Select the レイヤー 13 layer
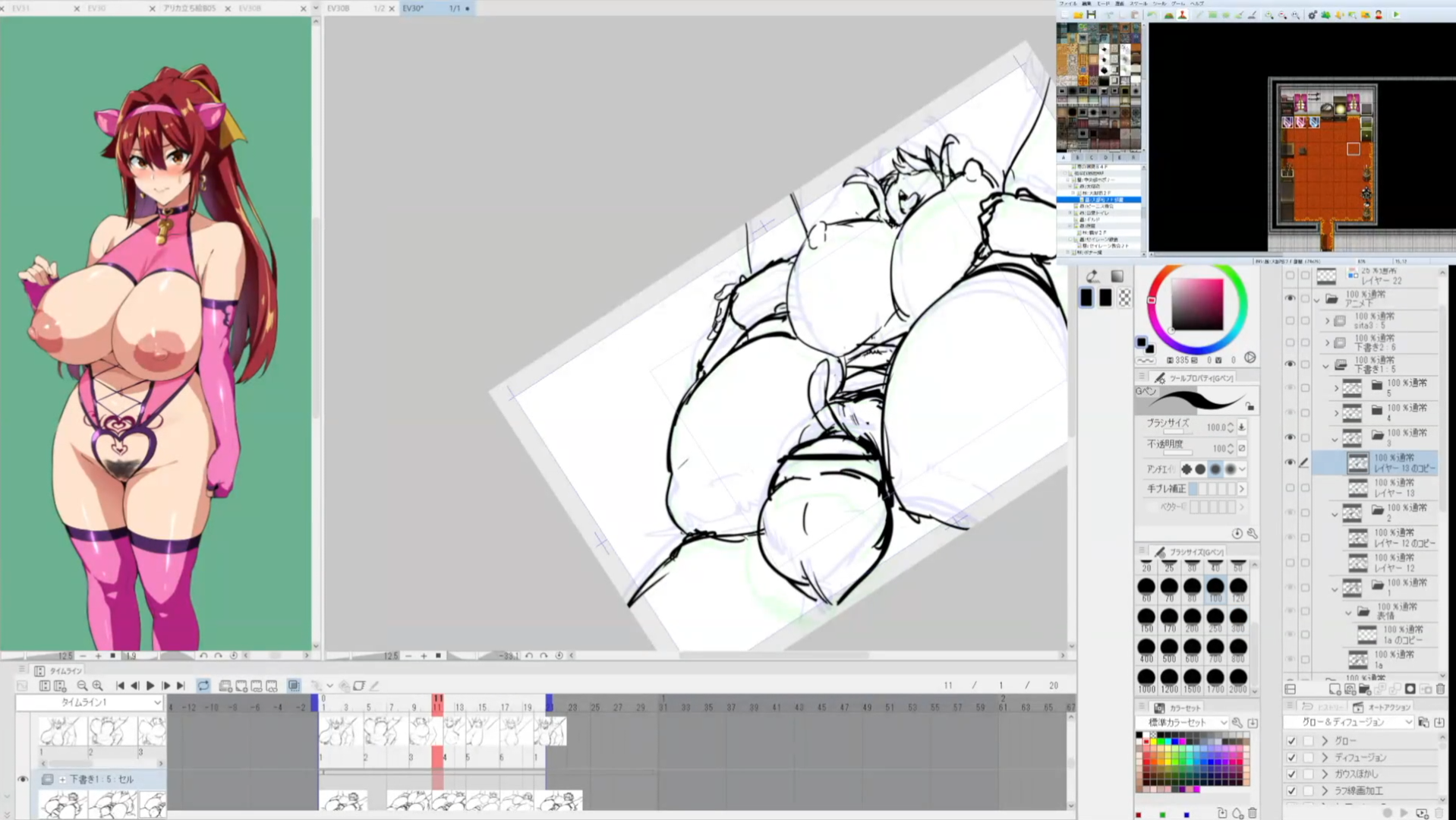 coord(1394,487)
